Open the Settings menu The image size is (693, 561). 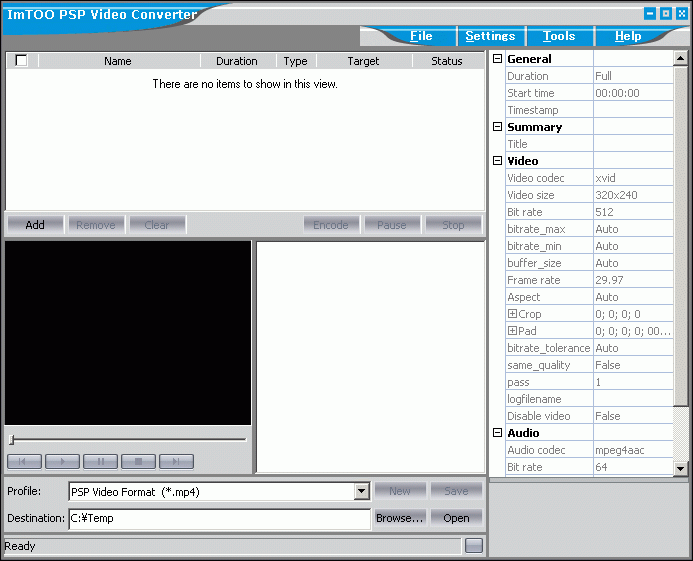tap(490, 36)
